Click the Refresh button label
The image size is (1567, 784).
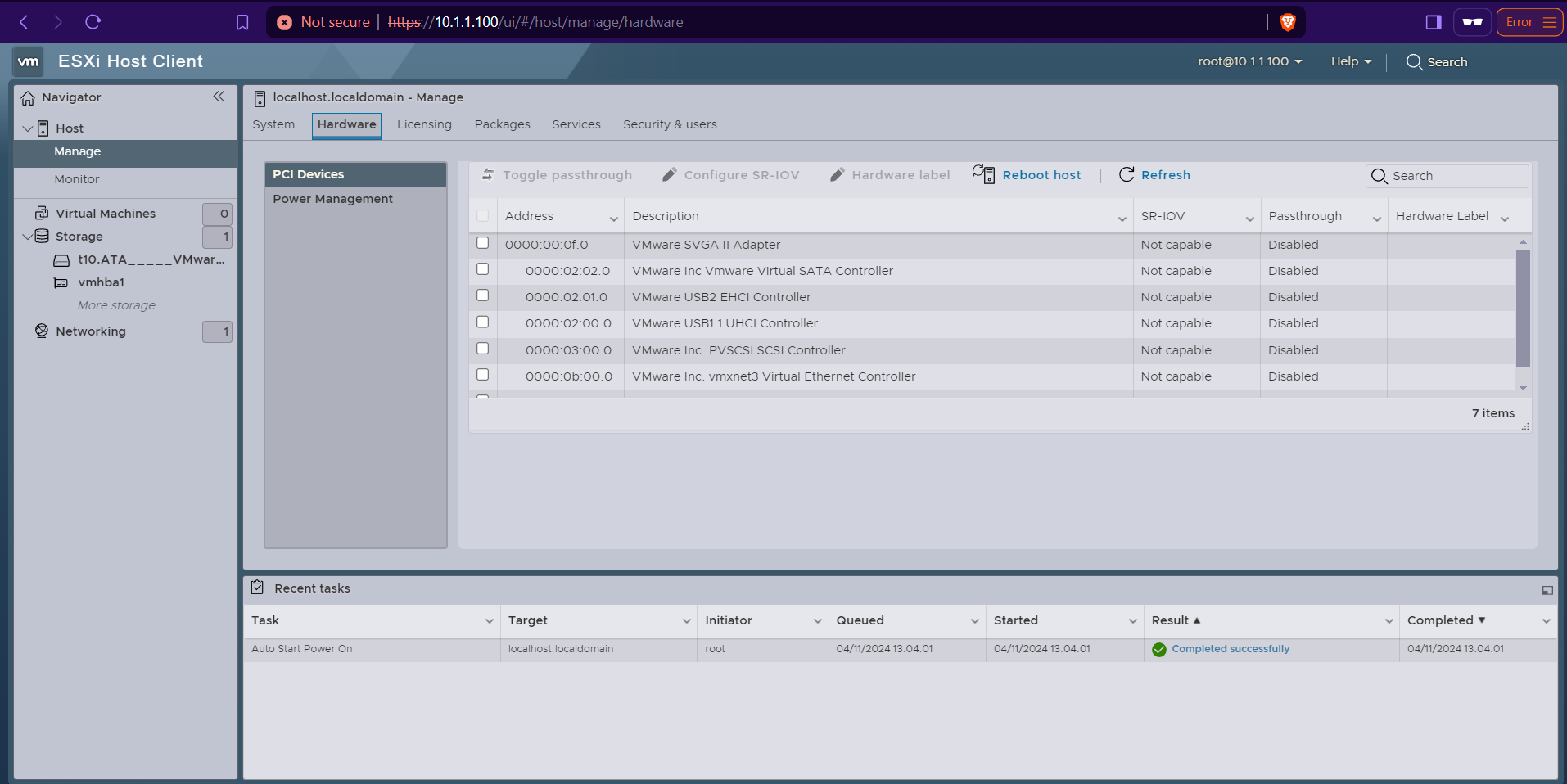tap(1166, 175)
